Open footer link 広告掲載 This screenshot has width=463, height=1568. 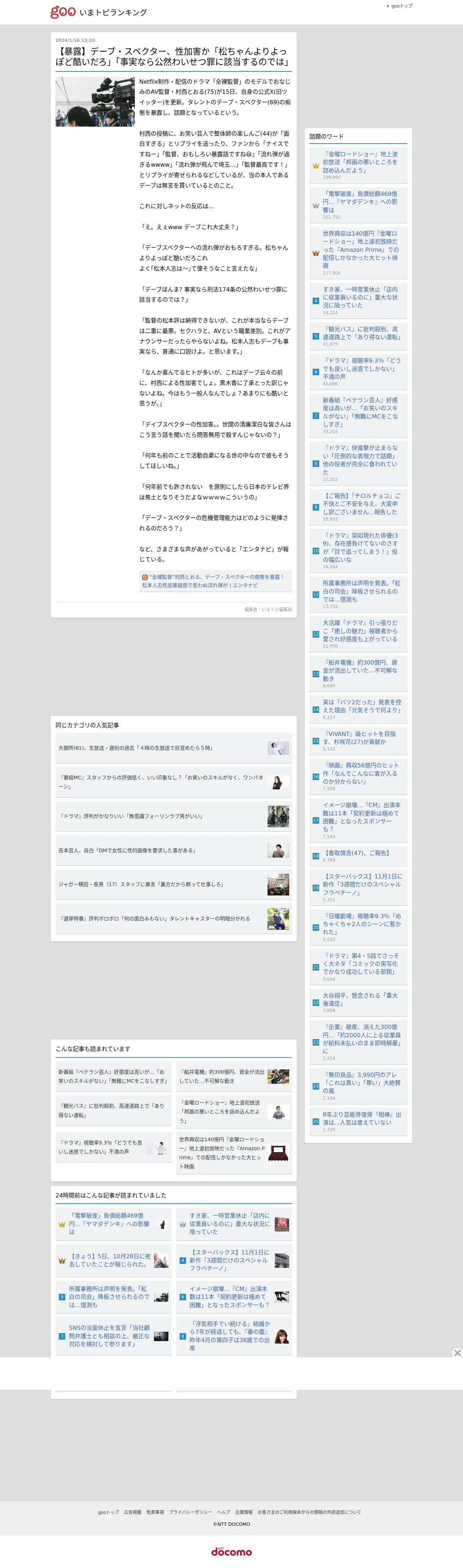pyautogui.click(x=133, y=1512)
